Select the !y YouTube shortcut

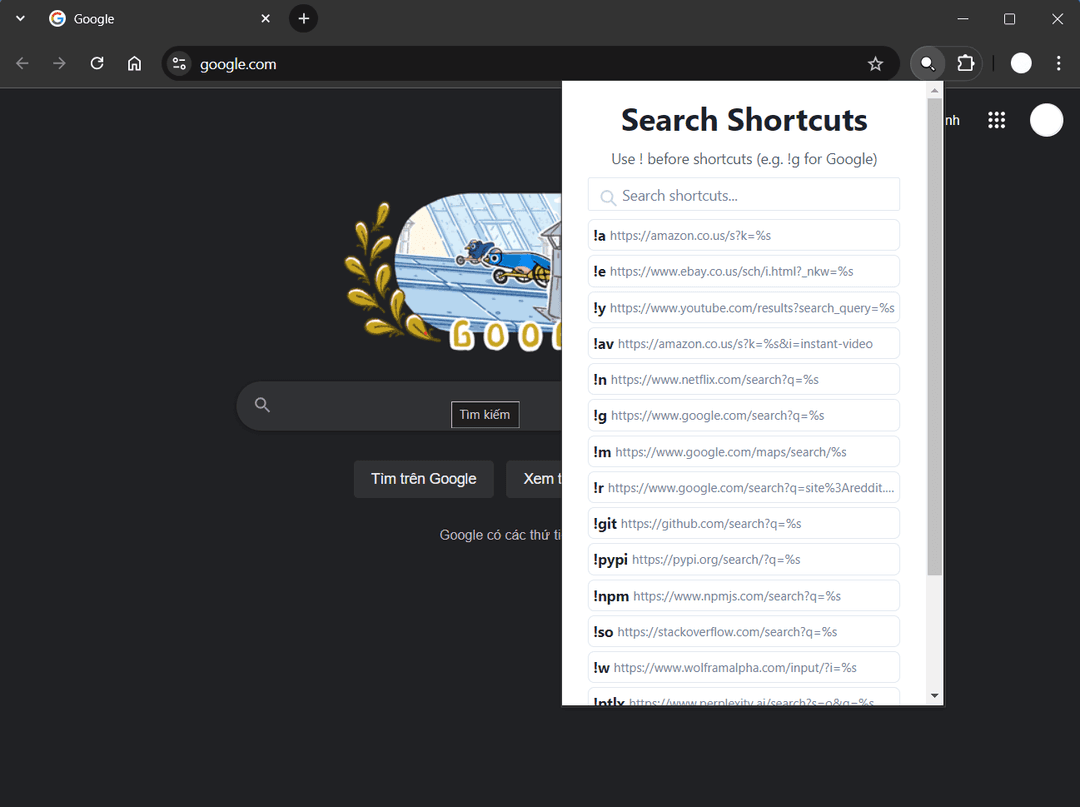pyautogui.click(x=743, y=307)
